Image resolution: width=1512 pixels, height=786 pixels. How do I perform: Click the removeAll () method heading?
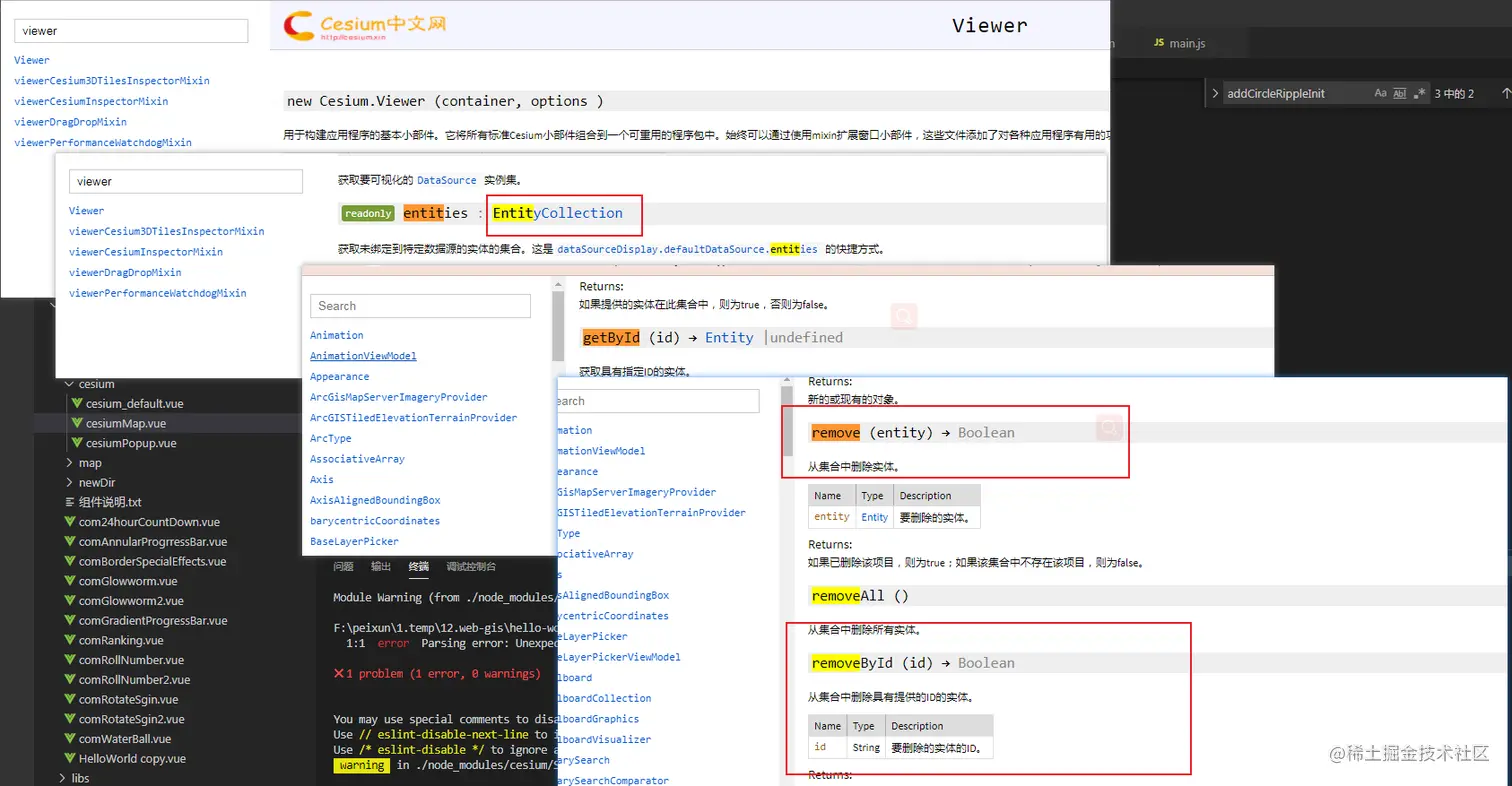click(859, 596)
